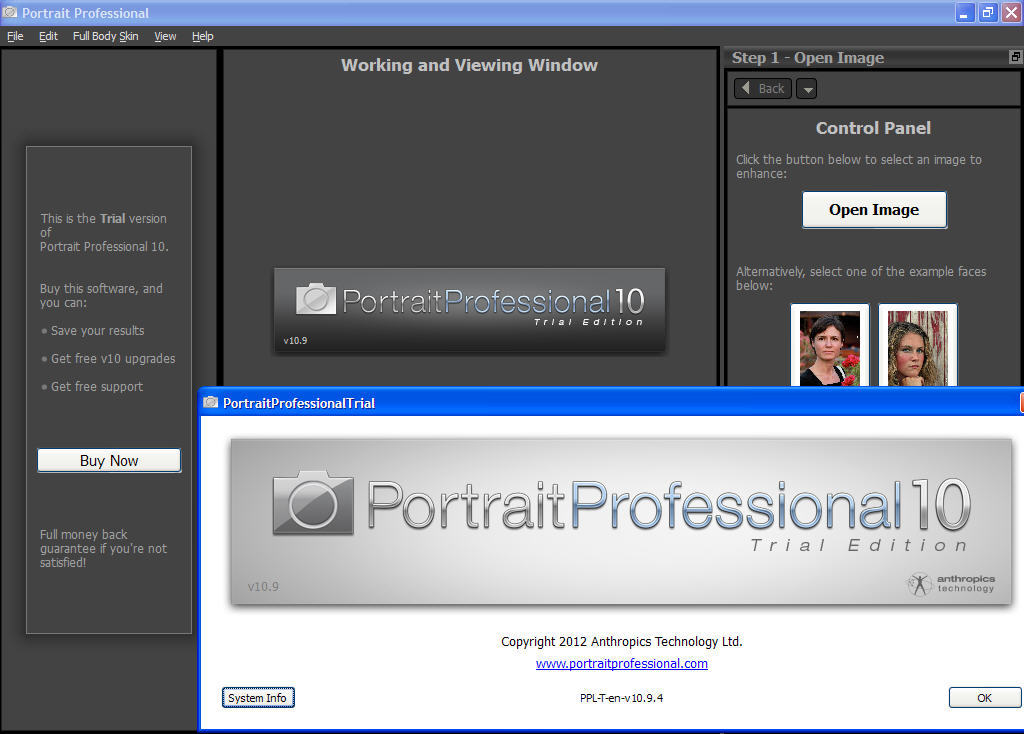Image resolution: width=1024 pixels, height=734 pixels.
Task: Click the camera logo in the about banner
Action: (x=313, y=502)
